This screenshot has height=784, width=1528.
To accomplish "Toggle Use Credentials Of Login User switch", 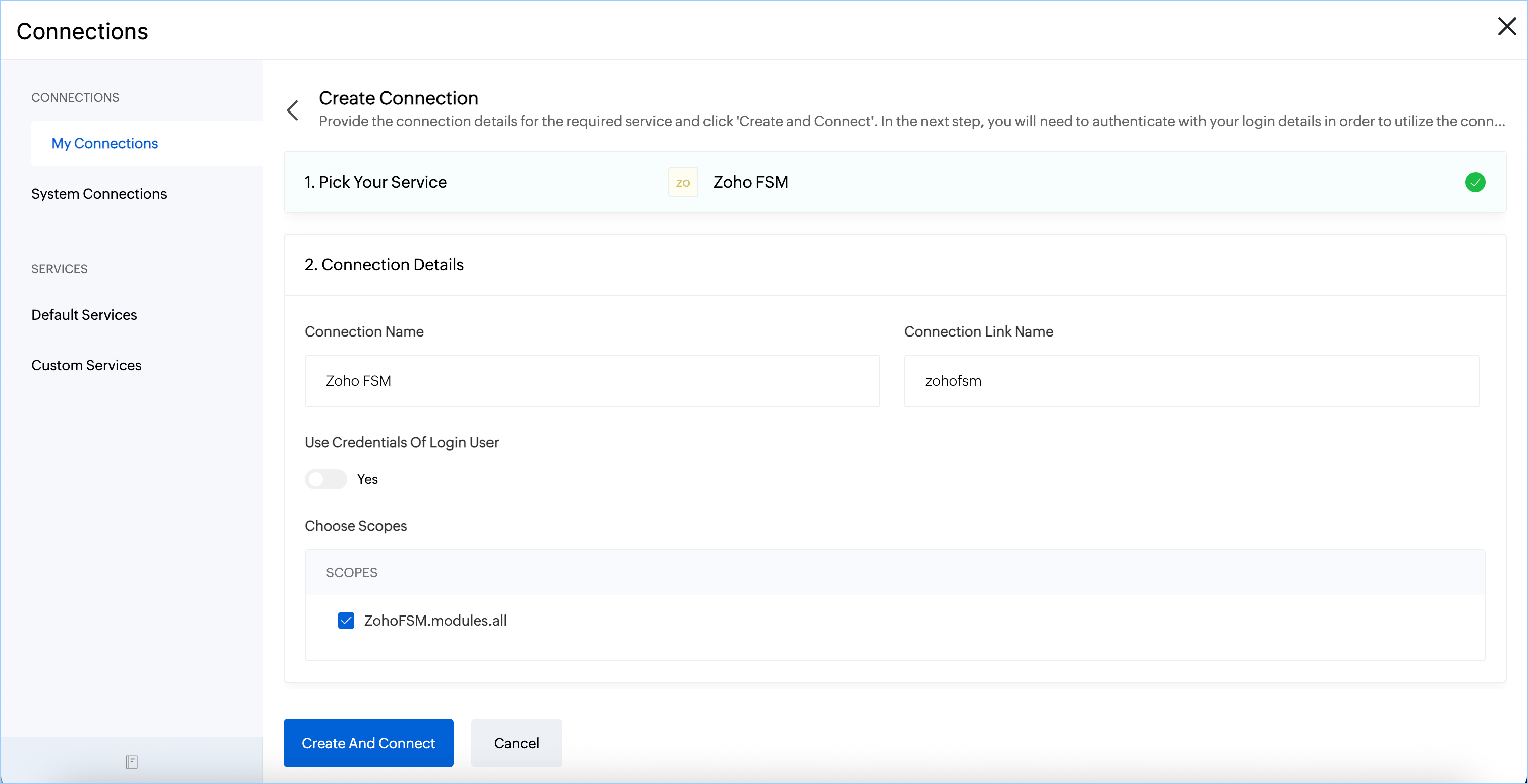I will coord(325,479).
